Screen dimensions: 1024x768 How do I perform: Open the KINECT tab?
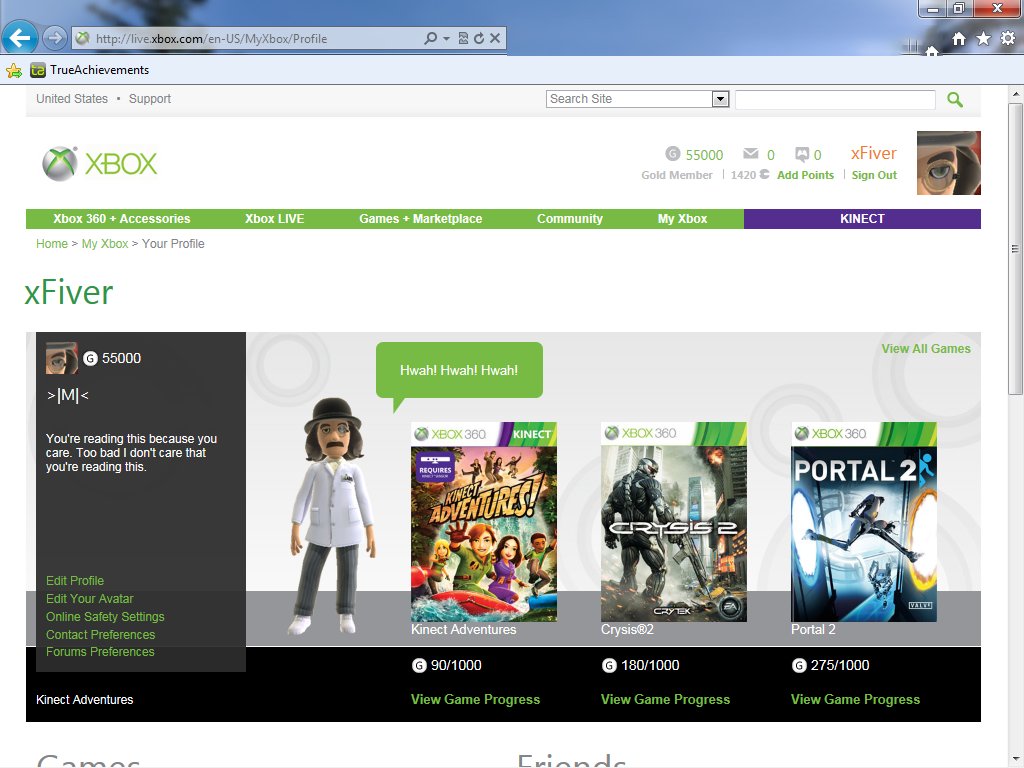pyautogui.click(x=862, y=219)
